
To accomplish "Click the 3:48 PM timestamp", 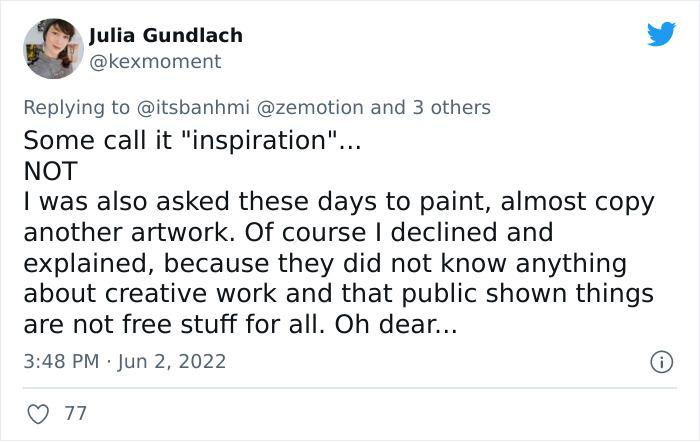I will click(x=59, y=361).
